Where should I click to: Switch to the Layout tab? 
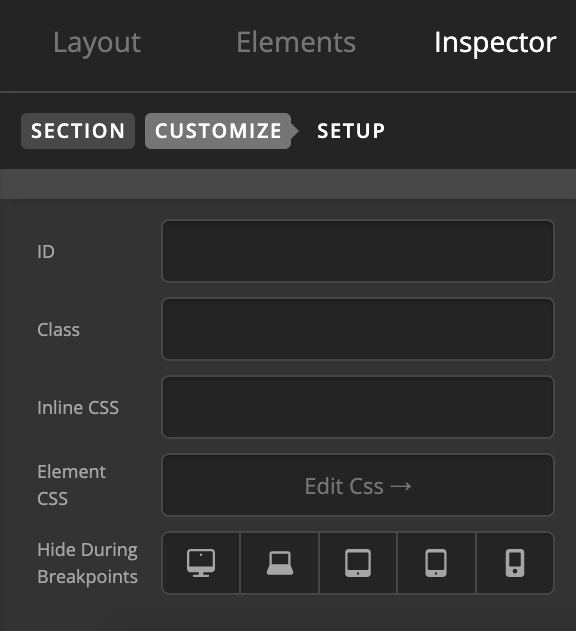(97, 42)
